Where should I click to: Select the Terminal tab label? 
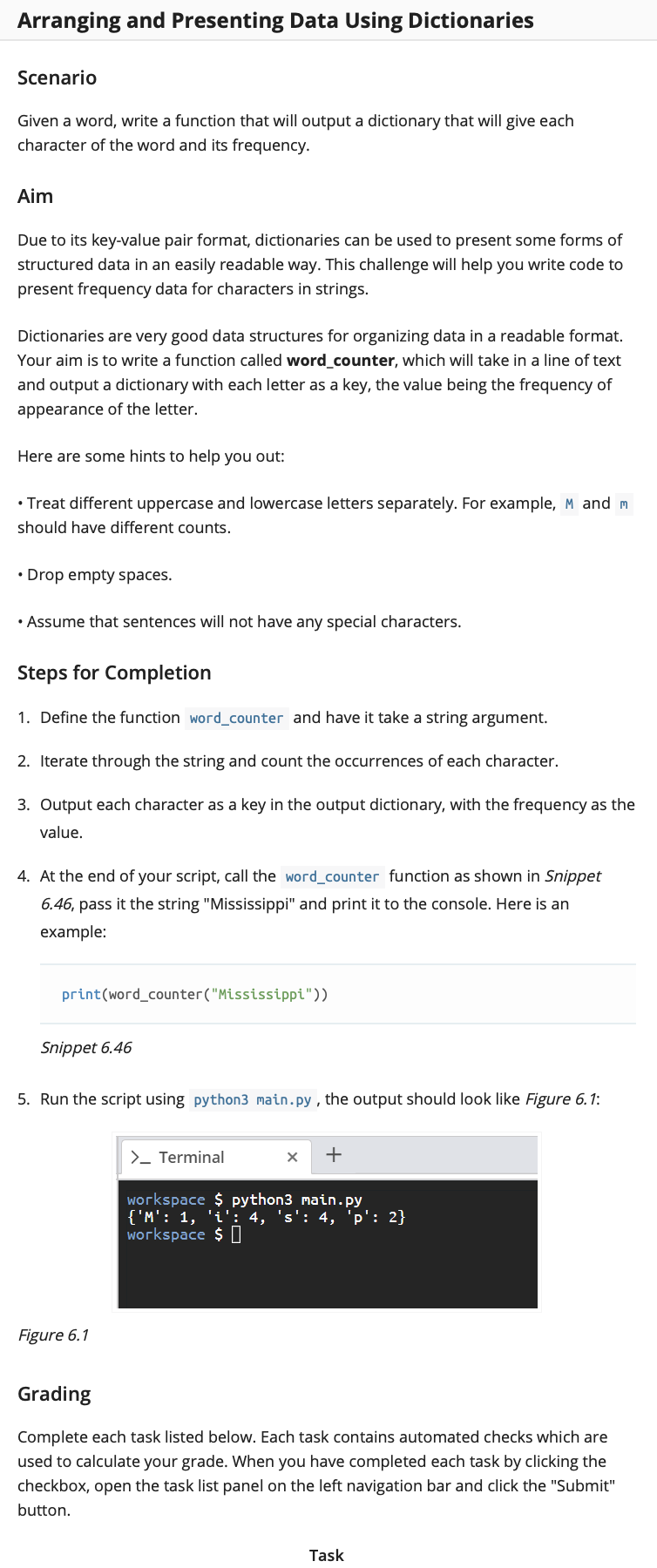pos(192,1157)
